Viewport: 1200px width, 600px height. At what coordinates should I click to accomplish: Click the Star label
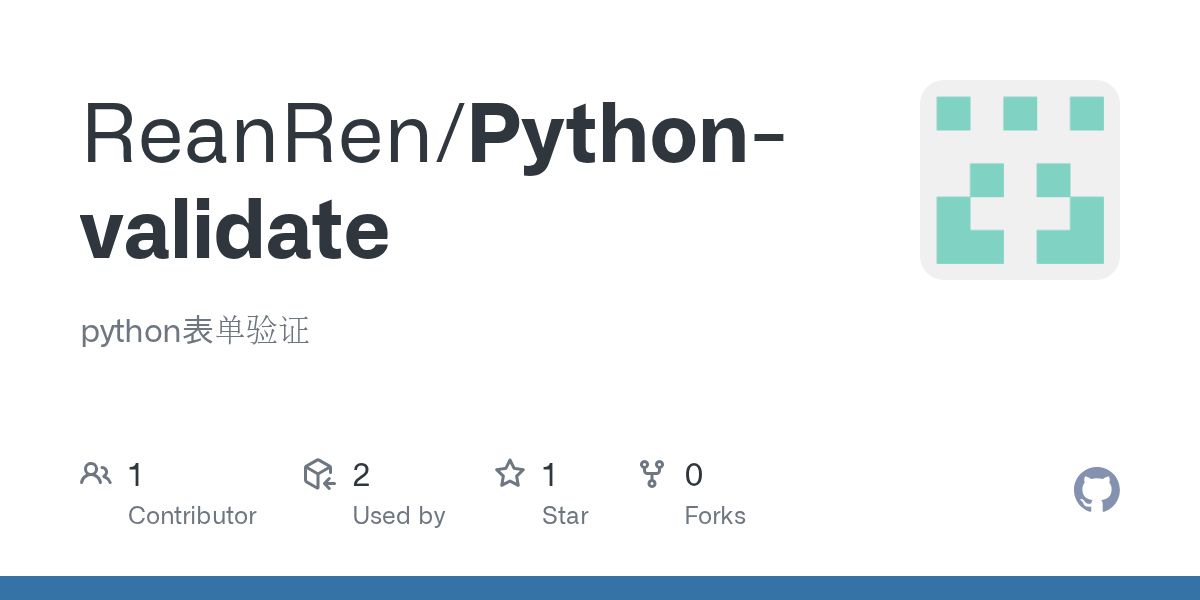[565, 516]
